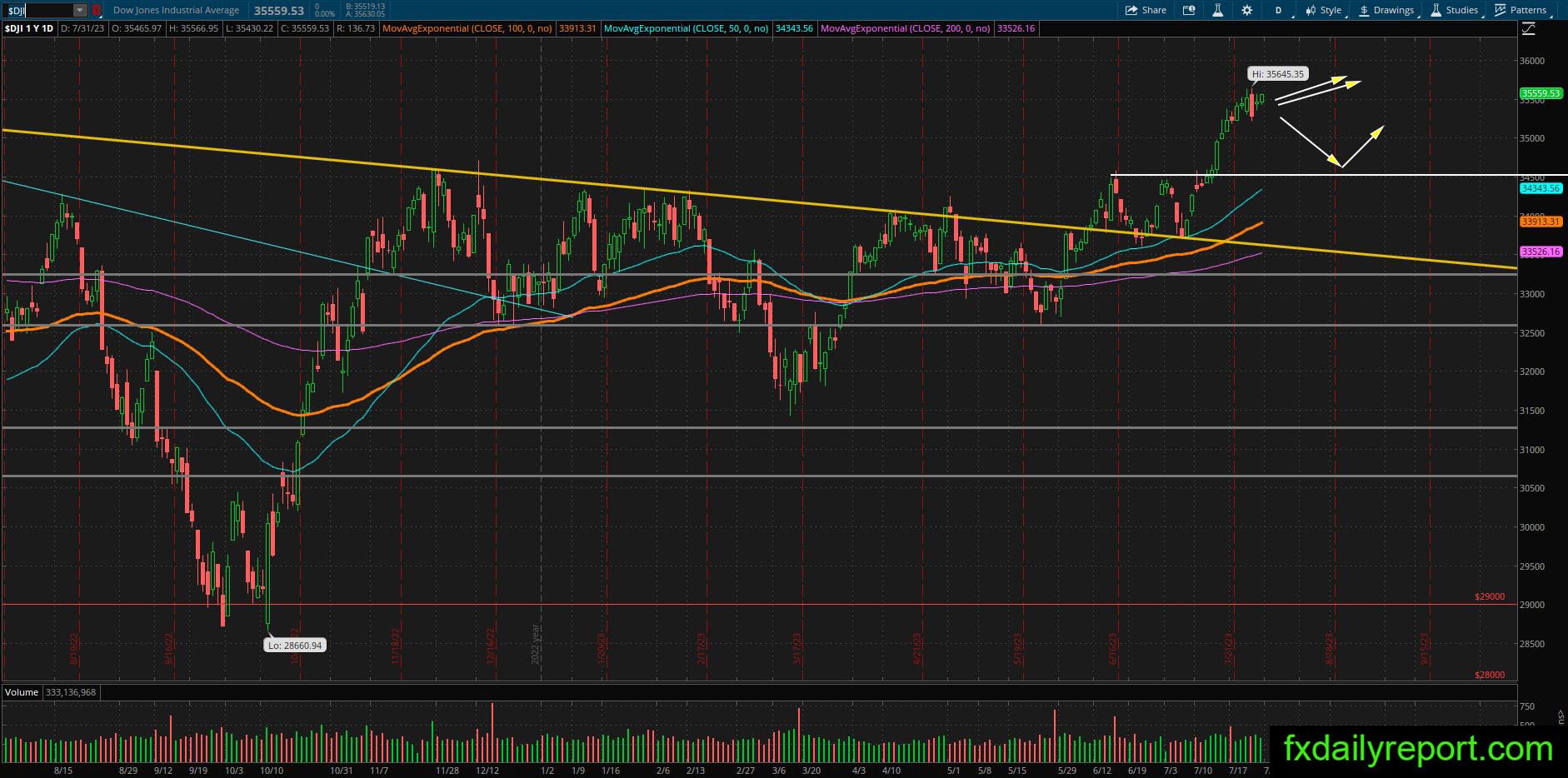Open the Studies menu
This screenshot has height=778, width=1568.
coord(1454,10)
